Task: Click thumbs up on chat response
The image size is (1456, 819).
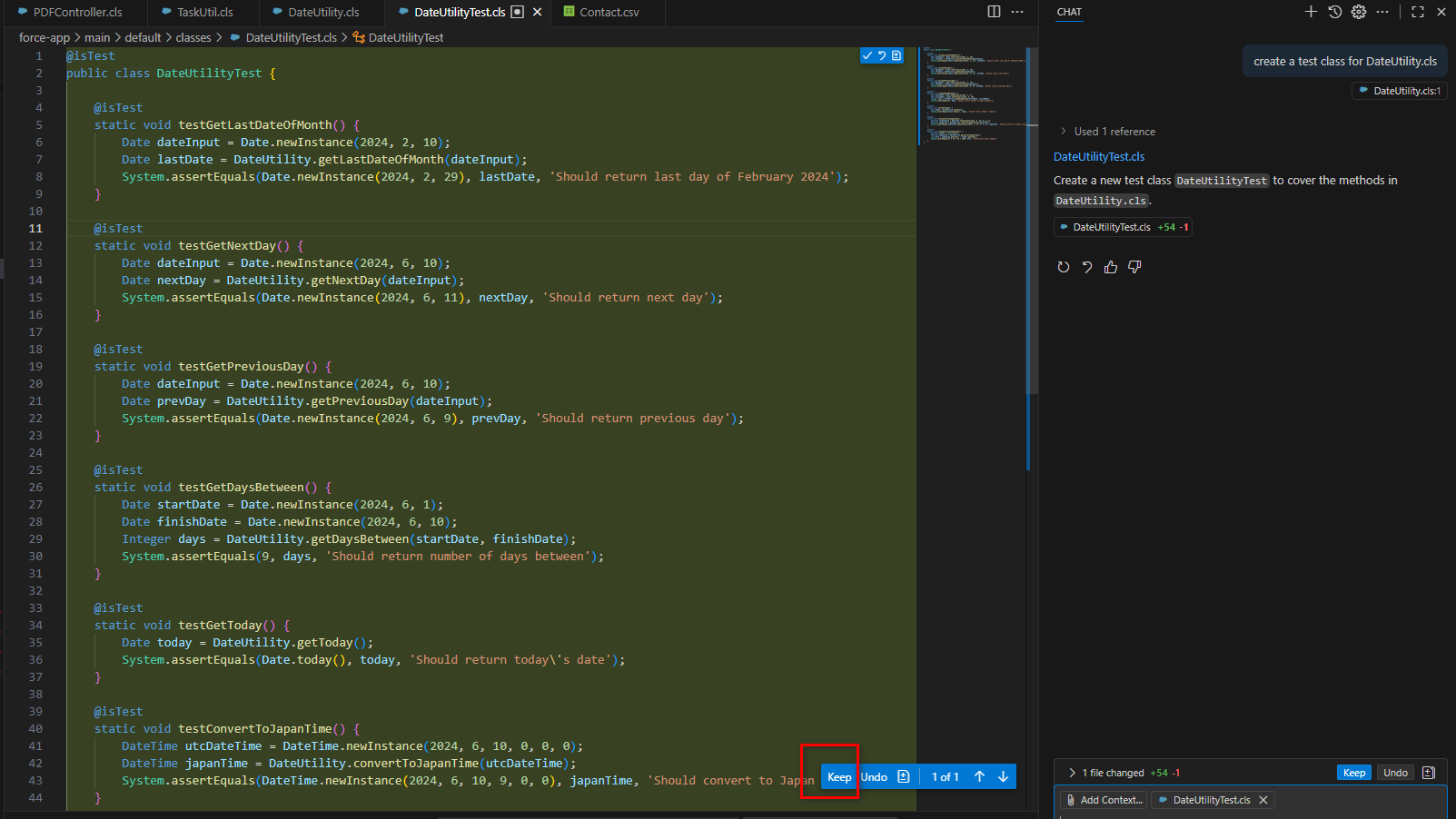Action: 1111,267
